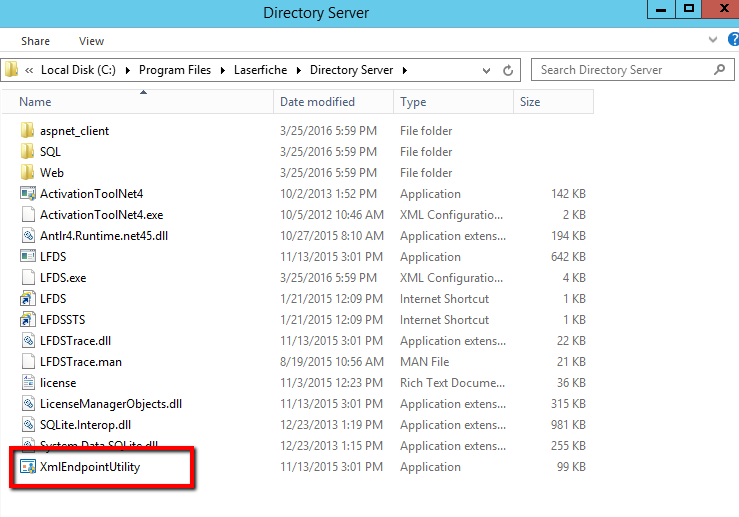Viewport: 739px width, 517px height.
Task: Click Directory Server in address path
Action: point(351,70)
